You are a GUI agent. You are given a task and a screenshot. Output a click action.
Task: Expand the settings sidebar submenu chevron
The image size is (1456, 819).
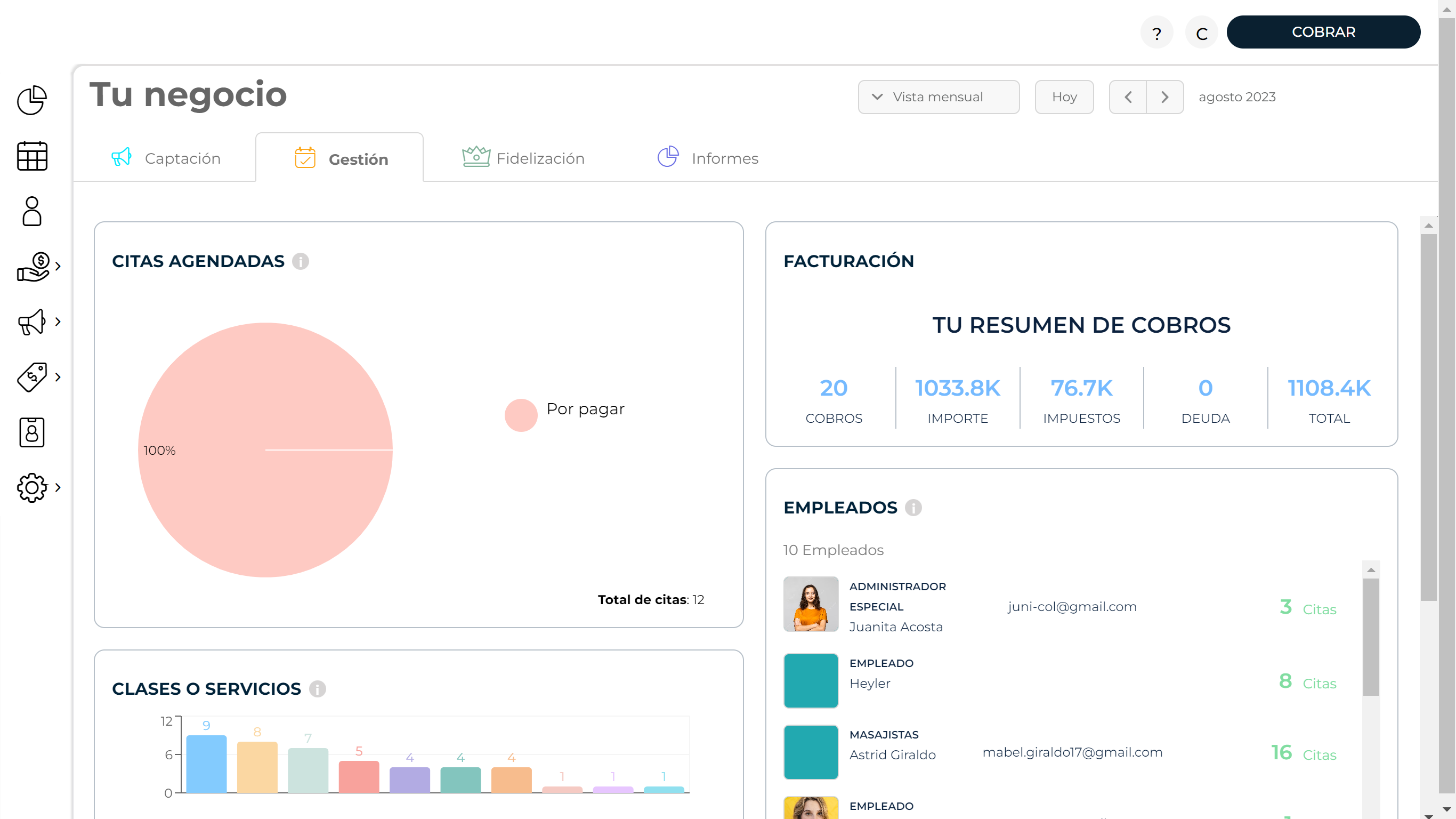tap(58, 487)
